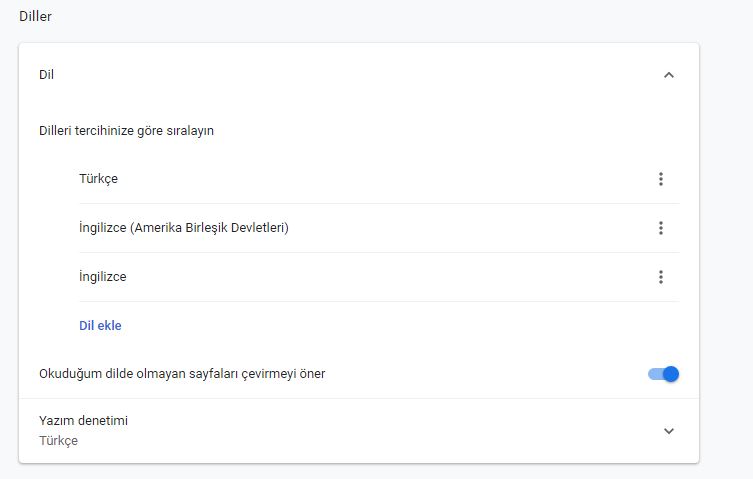Image resolution: width=753 pixels, height=479 pixels.
Task: Click the Yazım denetimi label
Action: [84, 421]
